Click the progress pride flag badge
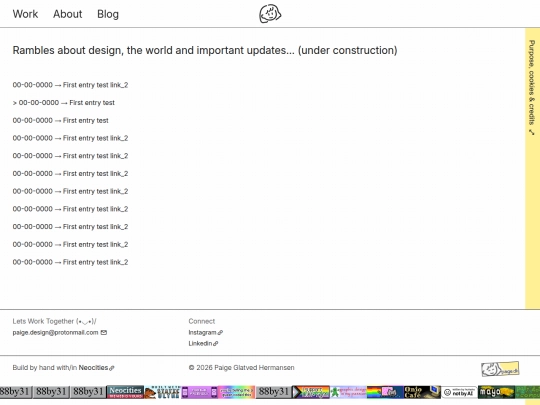This screenshot has height=405, width=540. click(x=311, y=392)
